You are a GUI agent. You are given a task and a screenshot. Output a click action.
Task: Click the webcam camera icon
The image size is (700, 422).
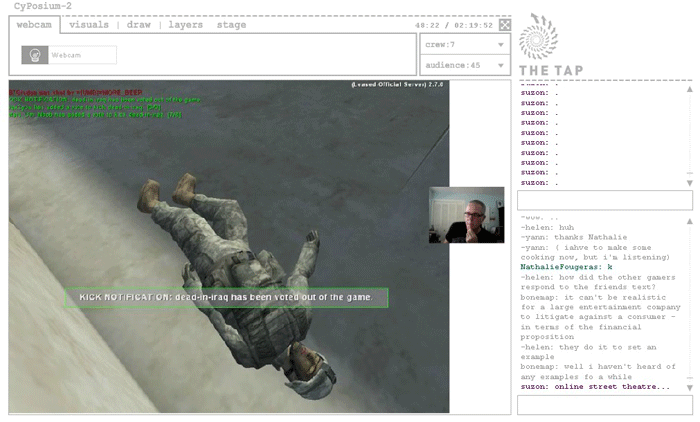coord(35,55)
